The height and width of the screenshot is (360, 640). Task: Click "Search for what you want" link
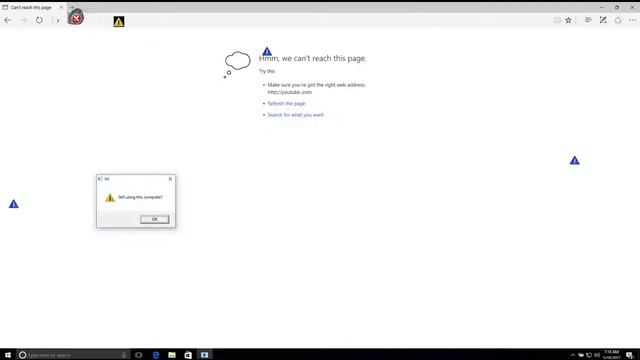296,115
